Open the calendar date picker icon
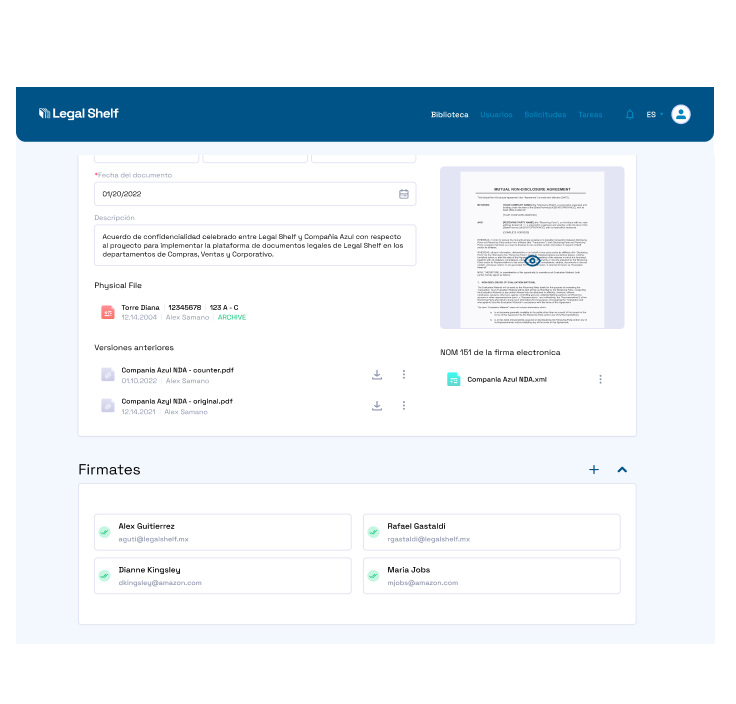Image resolution: width=736 pixels, height=704 pixels. (x=404, y=194)
